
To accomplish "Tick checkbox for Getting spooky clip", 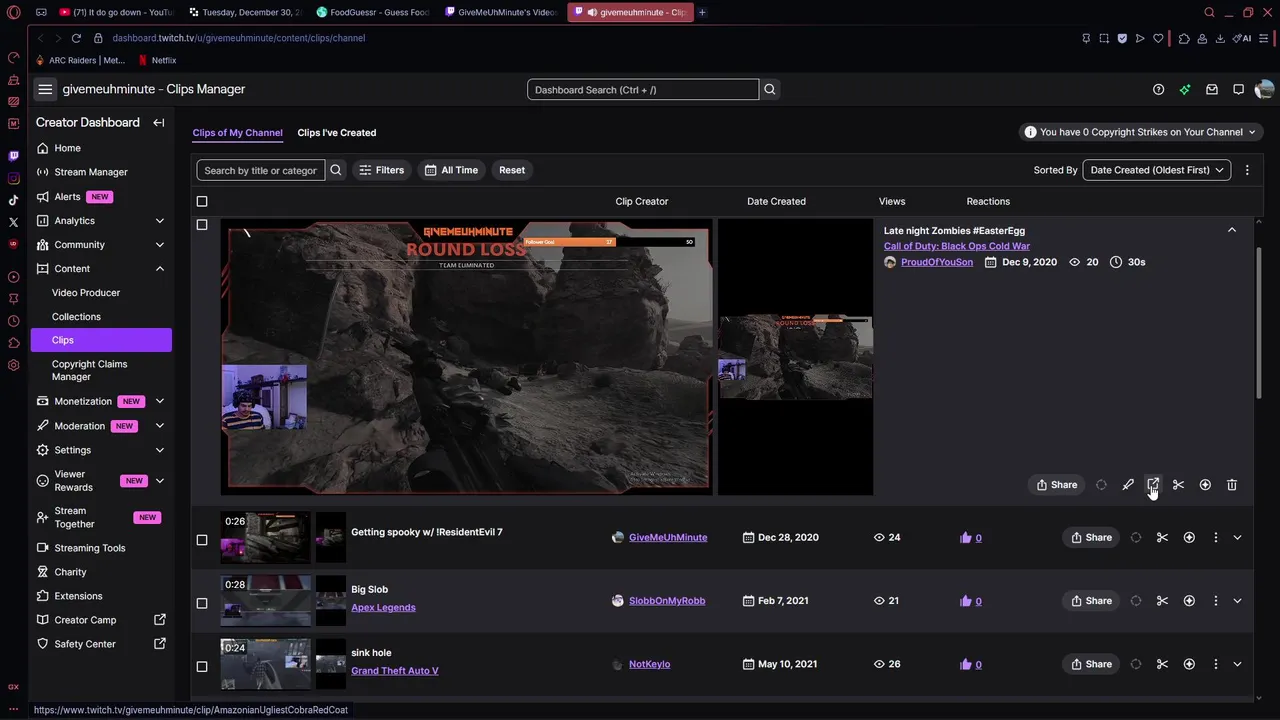I will pyautogui.click(x=202, y=540).
